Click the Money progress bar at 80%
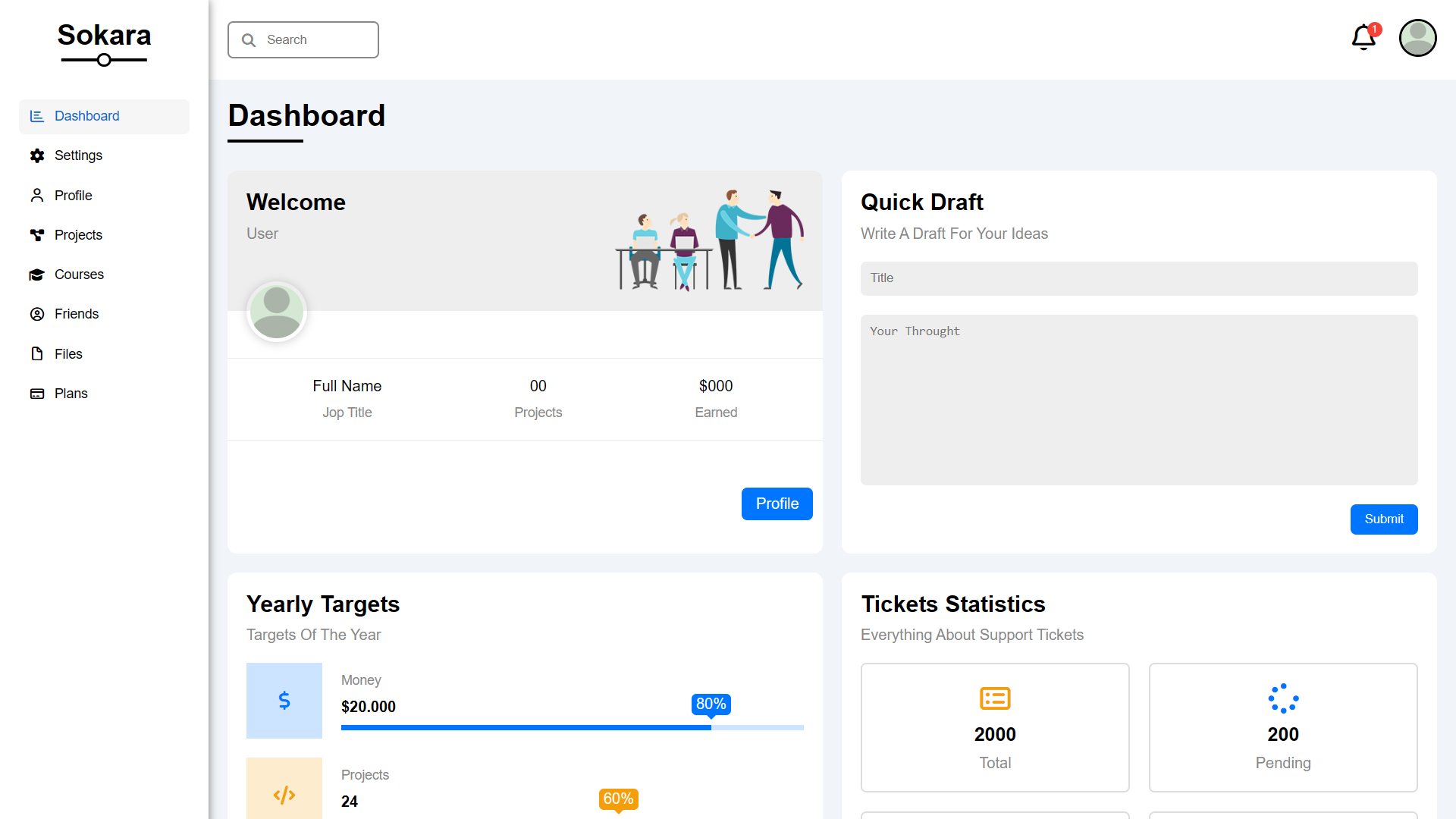Screen dimensions: 1456x819 (572, 727)
